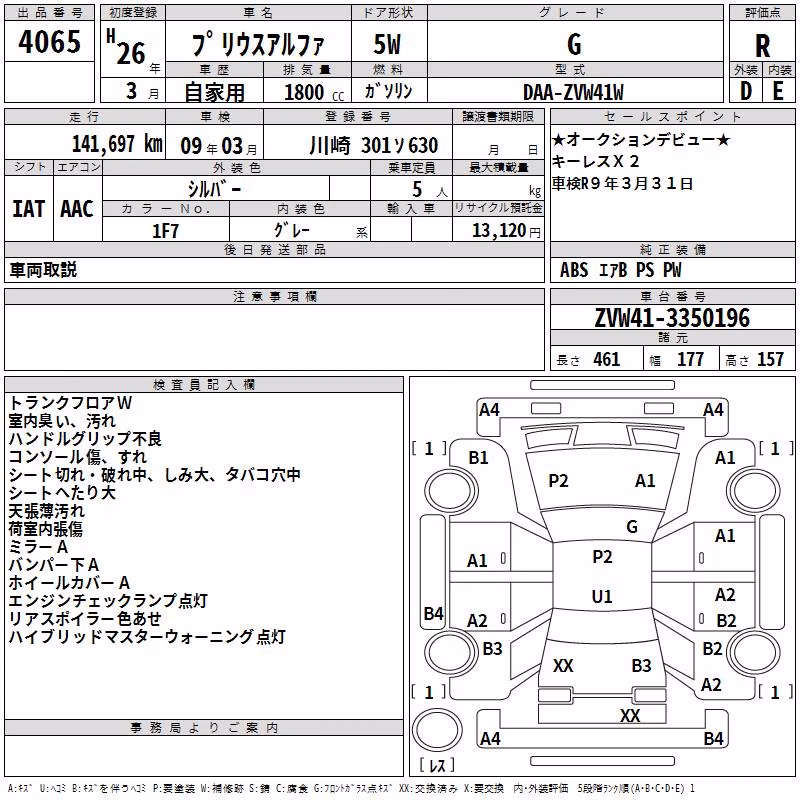
Task: Select 車両取説 under later-shipped parts
Action: point(43,270)
